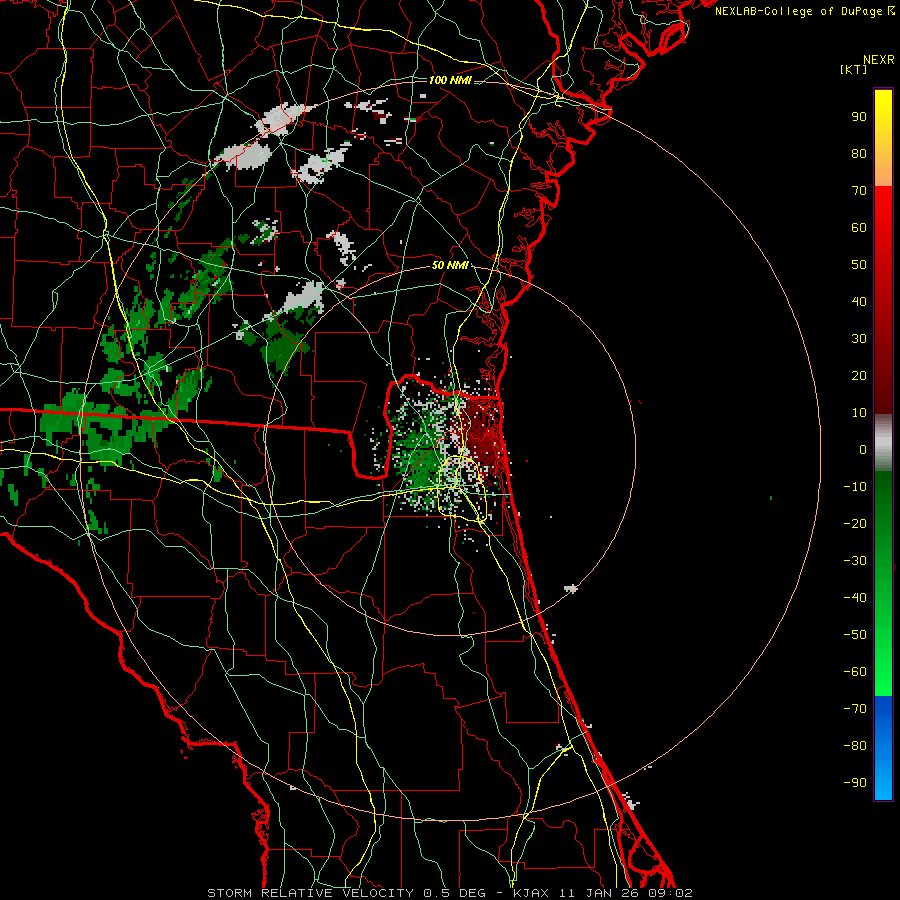Click the KJAX 11 JAN 26 09:02 timestamp
Viewport: 900px width, 900px height.
coord(603,893)
